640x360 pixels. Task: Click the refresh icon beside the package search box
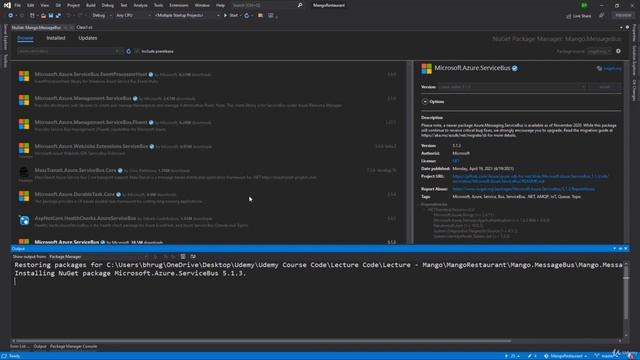pos(129,51)
